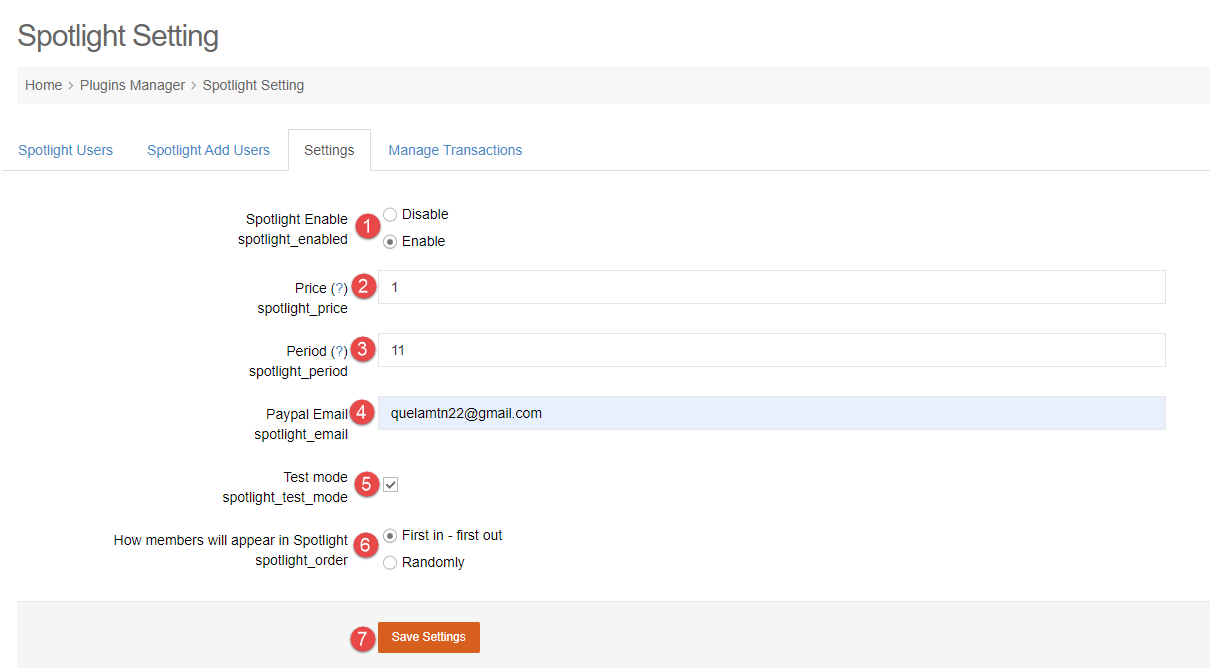This screenshot has height=668, width=1210.
Task: Click the spotlight_order key text
Action: click(x=301, y=560)
